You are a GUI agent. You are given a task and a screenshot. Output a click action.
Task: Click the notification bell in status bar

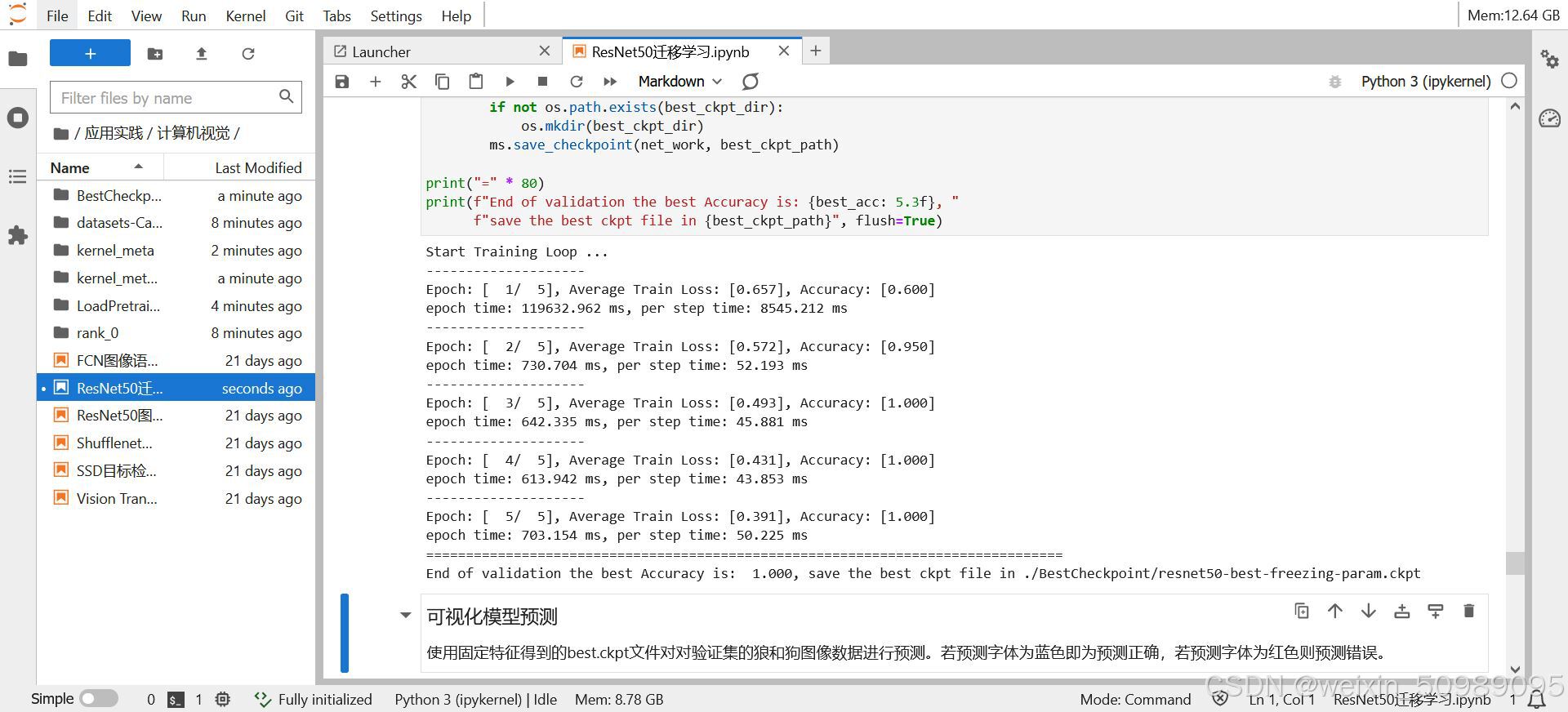[x=1537, y=700]
